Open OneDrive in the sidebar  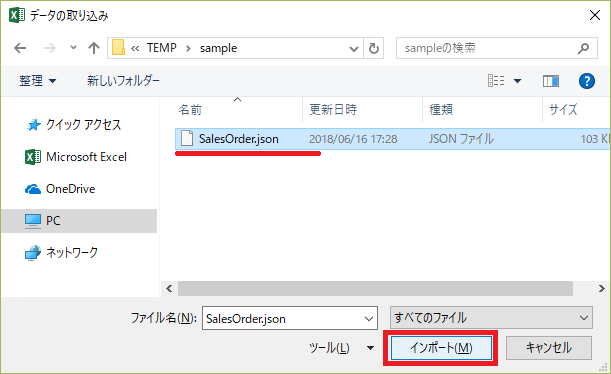point(70,189)
